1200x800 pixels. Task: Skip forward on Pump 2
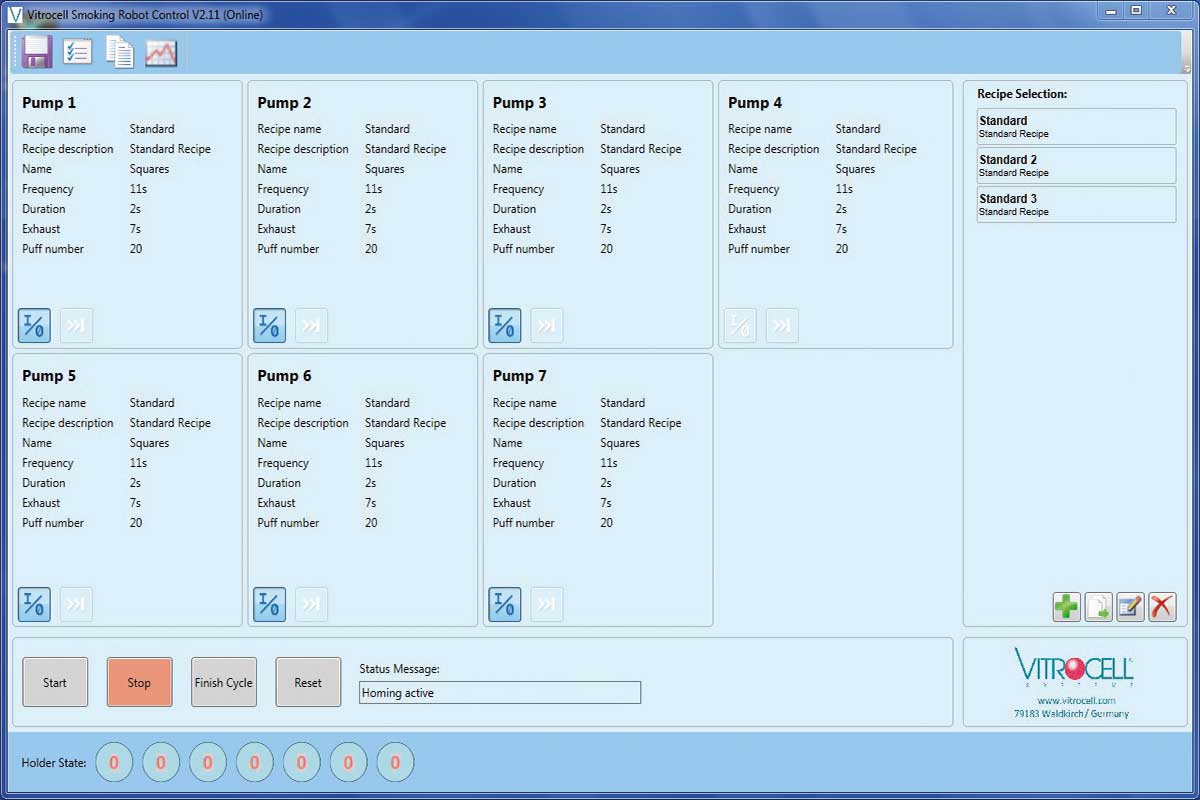tap(311, 326)
